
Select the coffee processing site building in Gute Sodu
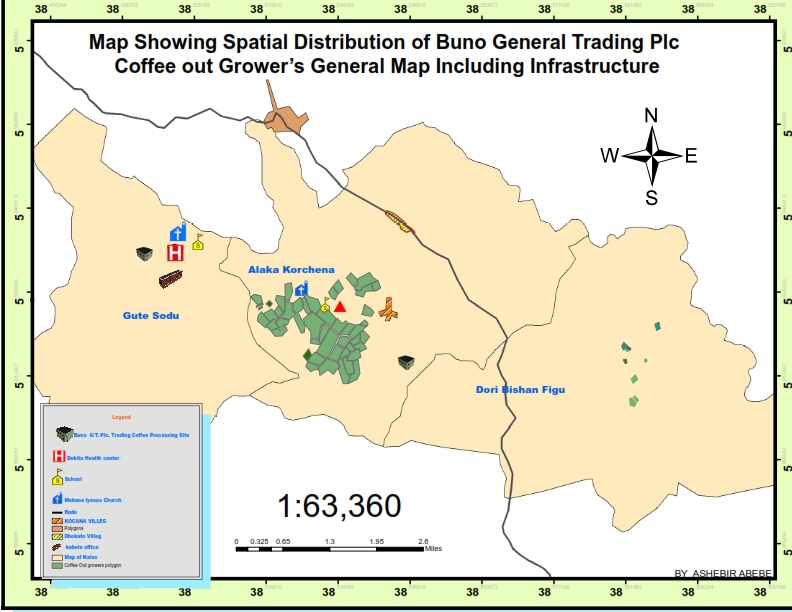144,254
